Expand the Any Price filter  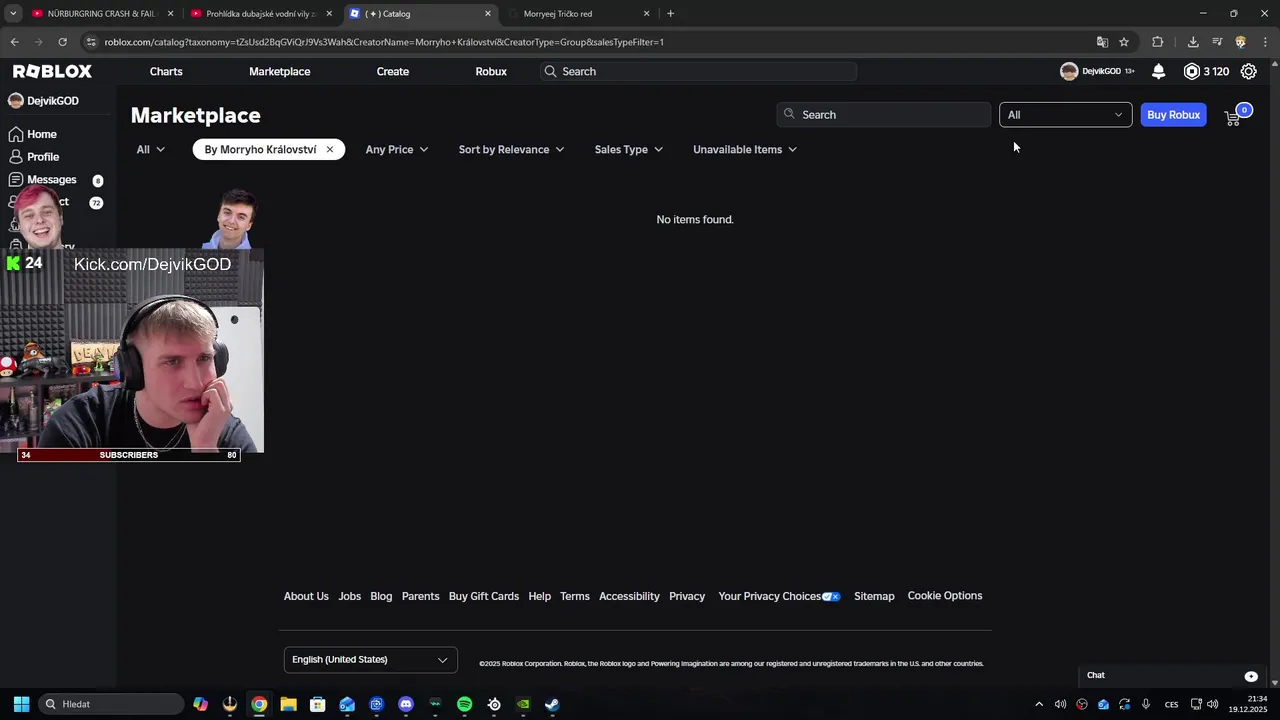pos(397,149)
